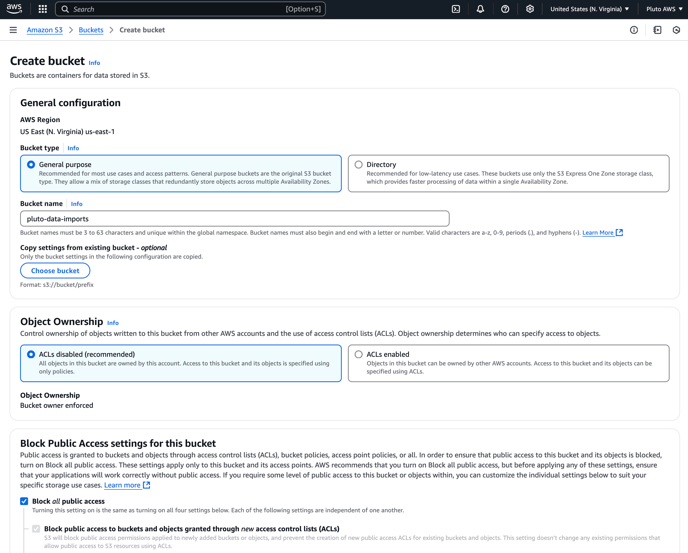Click Info link next to Bucket name

pyautogui.click(x=76, y=204)
